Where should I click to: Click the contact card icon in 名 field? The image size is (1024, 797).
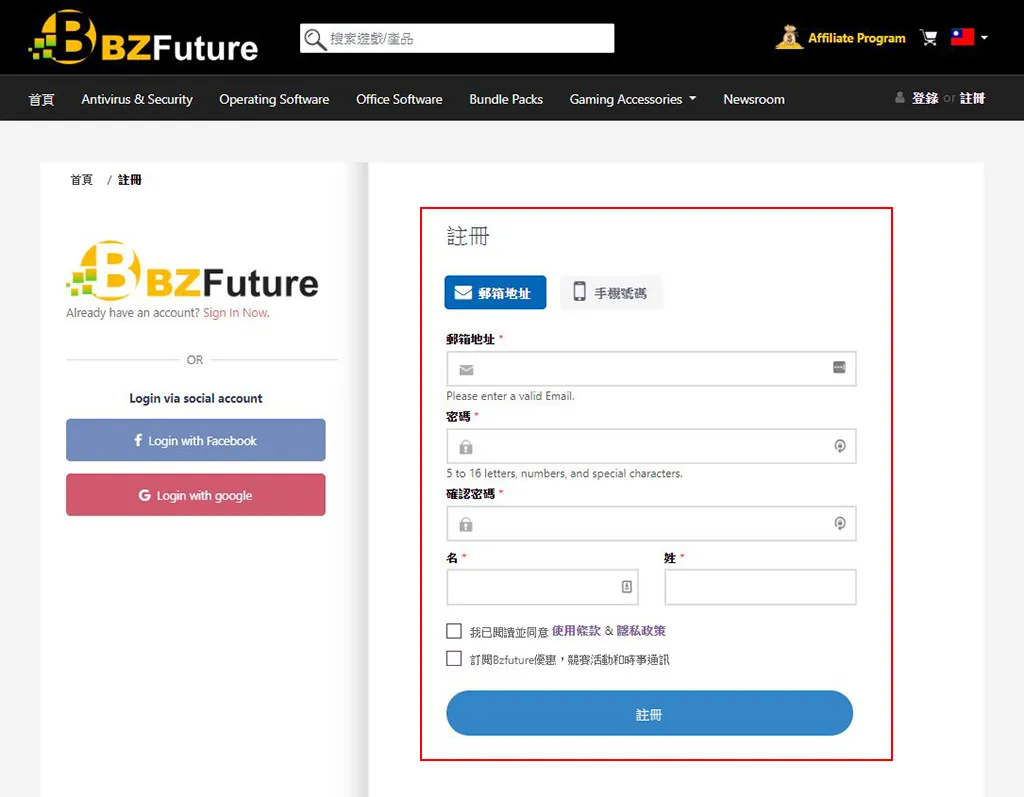click(x=627, y=587)
